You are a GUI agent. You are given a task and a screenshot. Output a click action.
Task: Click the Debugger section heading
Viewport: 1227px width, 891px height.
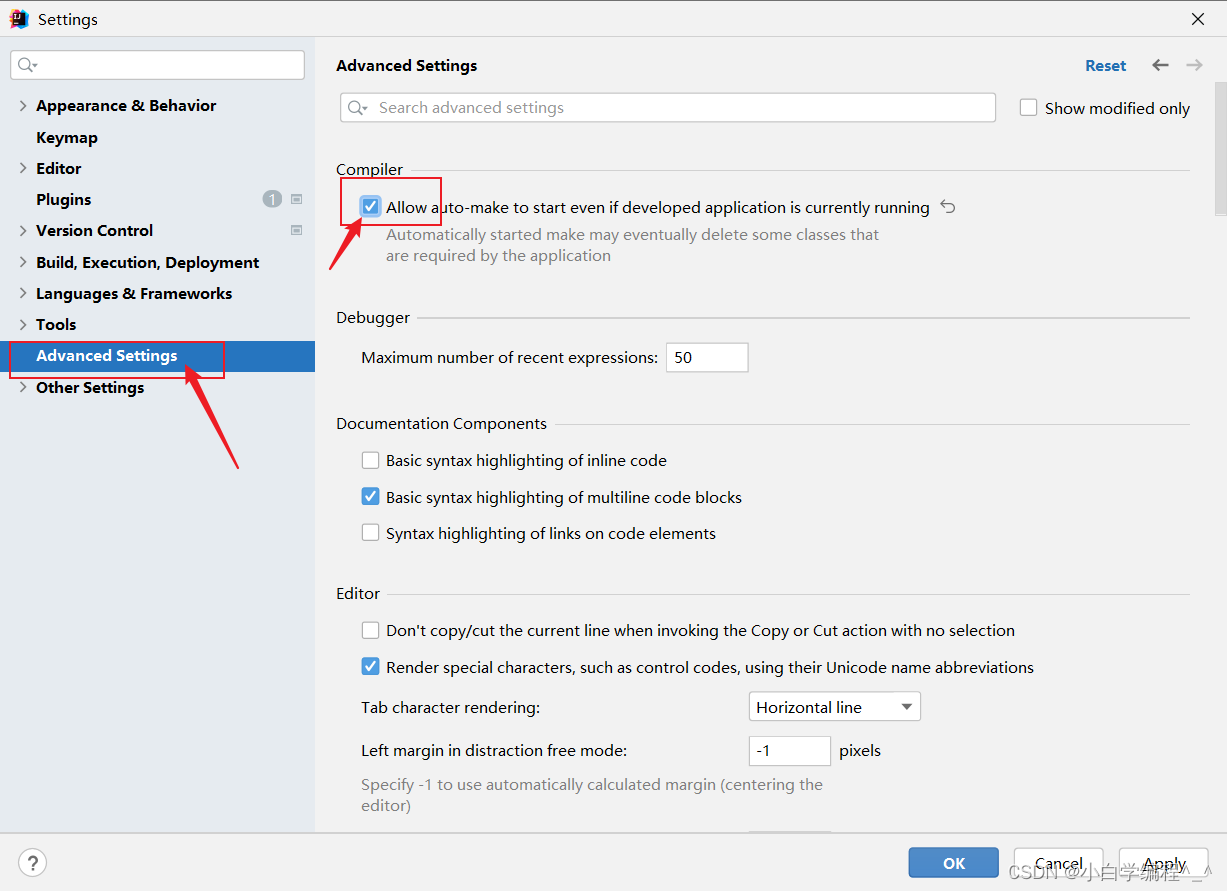[373, 317]
